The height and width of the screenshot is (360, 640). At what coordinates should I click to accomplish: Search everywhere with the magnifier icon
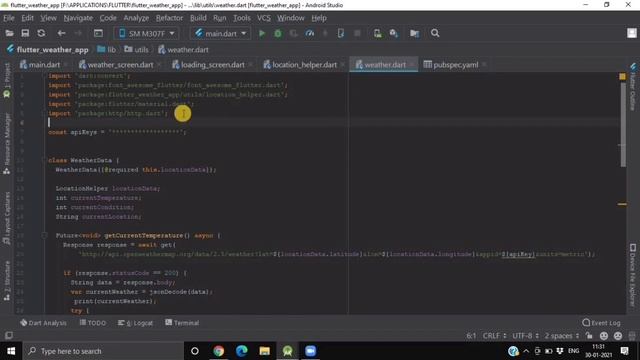pos(435,33)
